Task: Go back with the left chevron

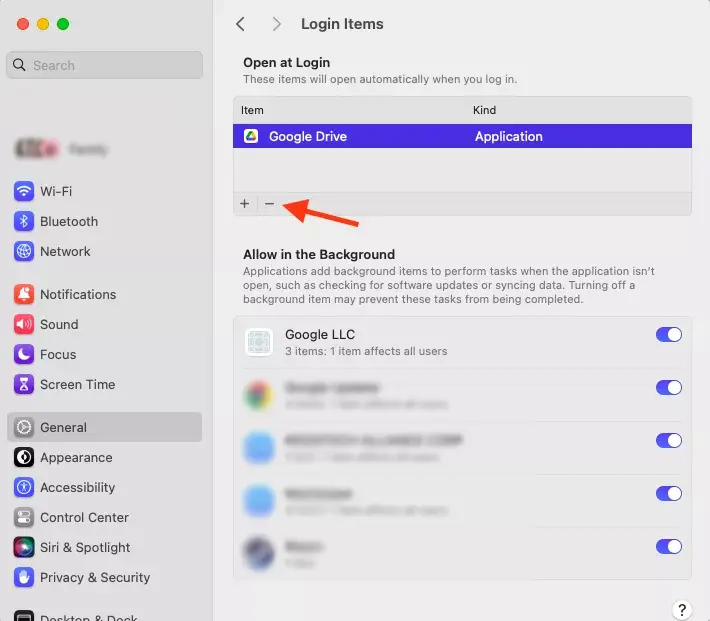Action: pyautogui.click(x=241, y=24)
